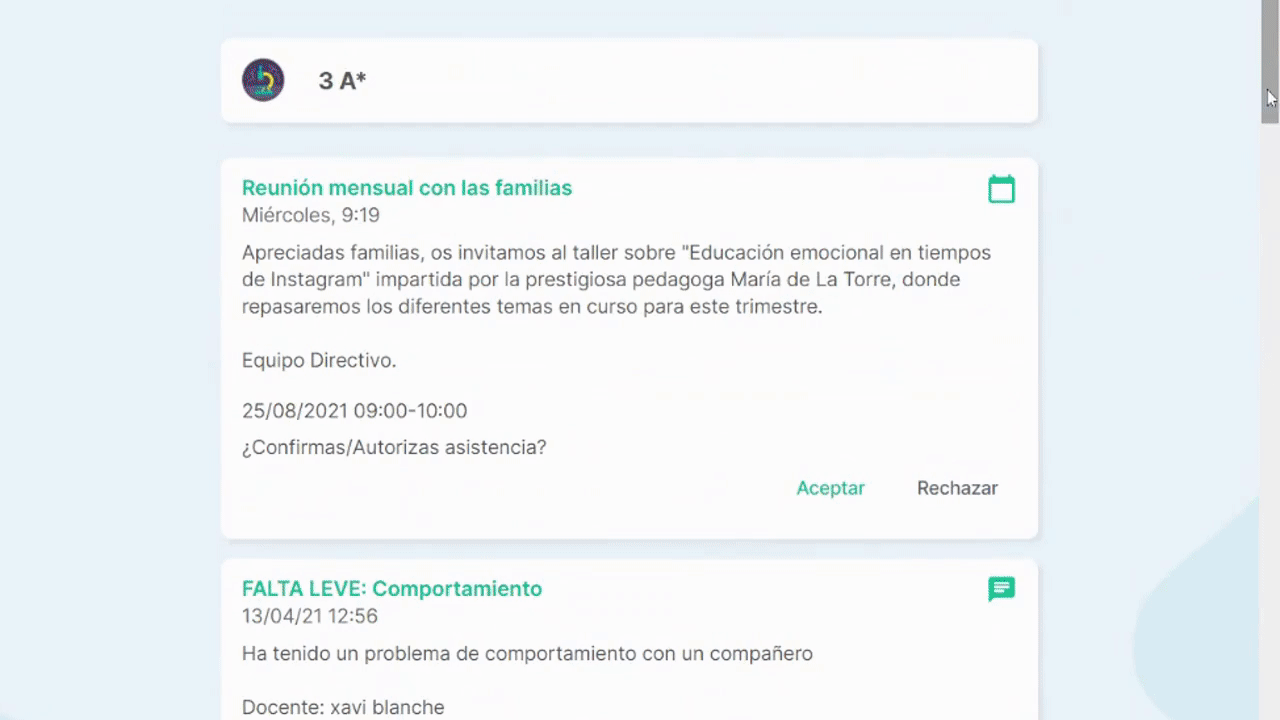Open the Reunión mensual con las familias title
This screenshot has height=720, width=1280.
tap(407, 188)
